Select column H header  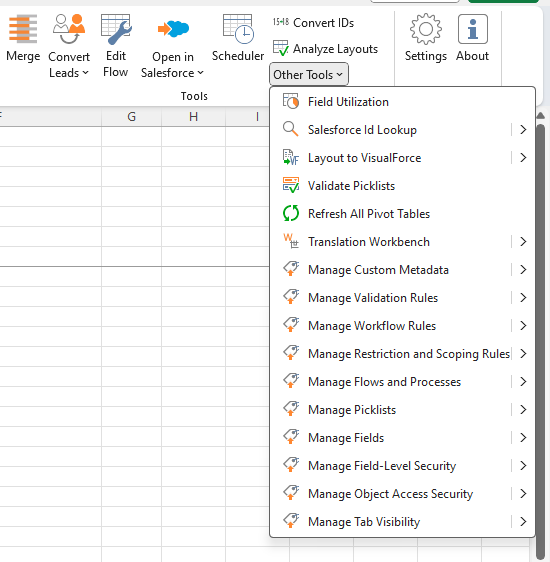193,116
